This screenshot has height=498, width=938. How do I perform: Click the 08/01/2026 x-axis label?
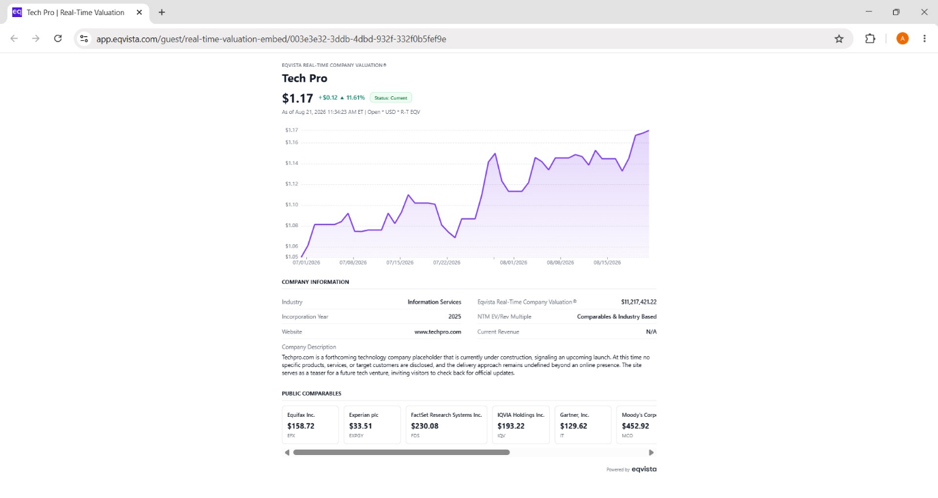(514, 263)
